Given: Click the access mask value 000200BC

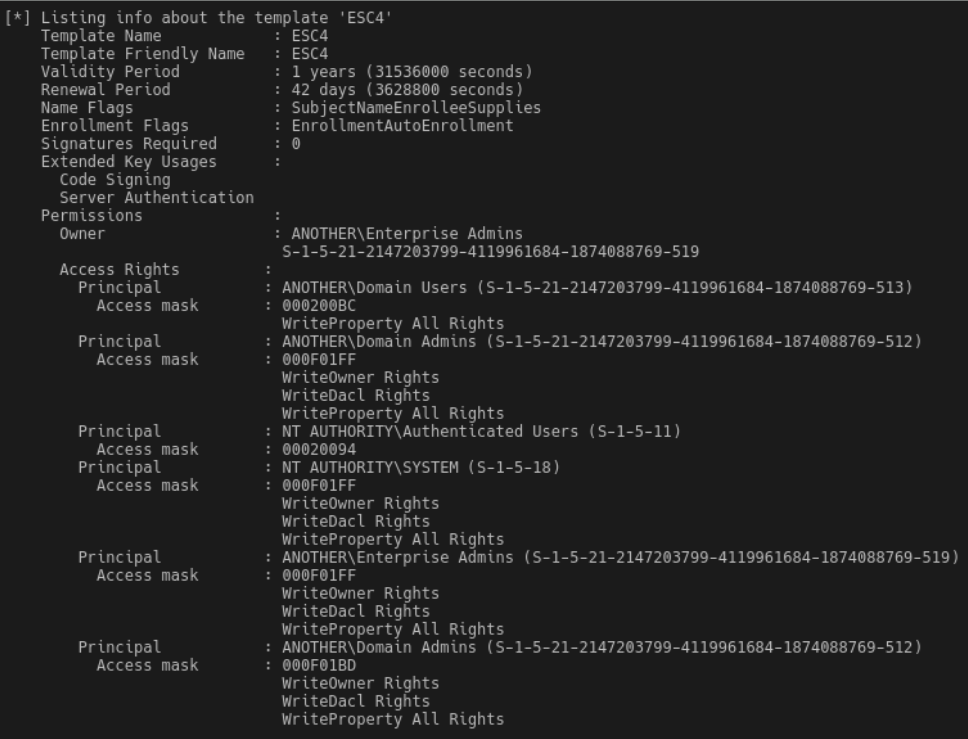Looking at the screenshot, I should (x=319, y=306).
